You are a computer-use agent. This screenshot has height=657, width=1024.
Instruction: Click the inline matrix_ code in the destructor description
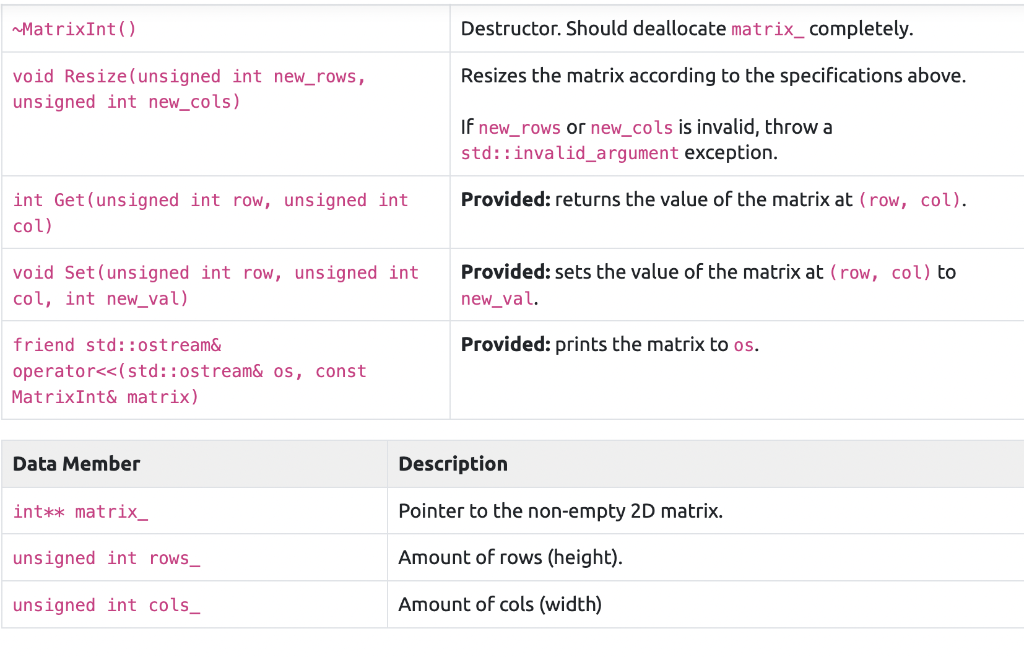pyautogui.click(x=767, y=29)
